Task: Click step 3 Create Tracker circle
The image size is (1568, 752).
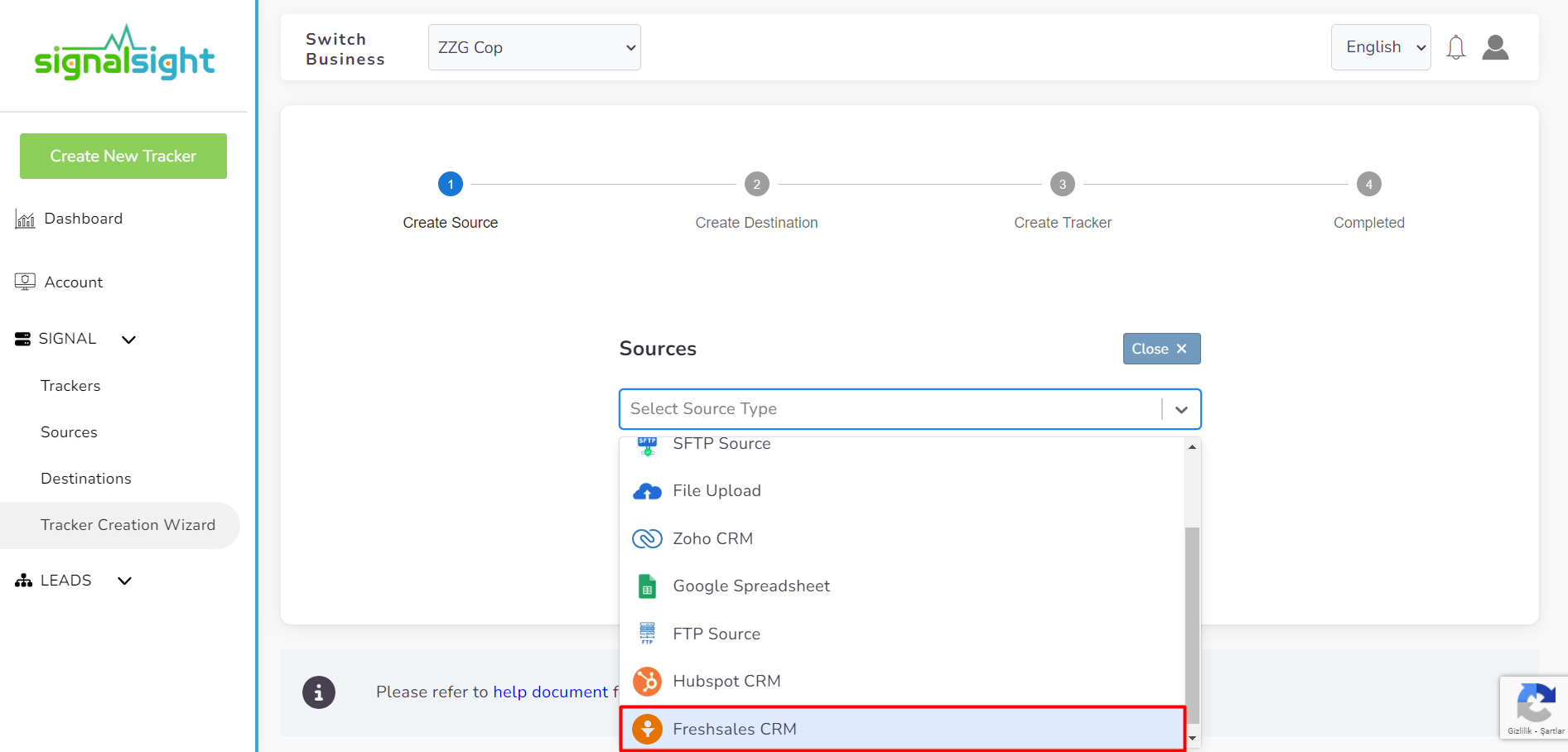Action: click(x=1063, y=184)
